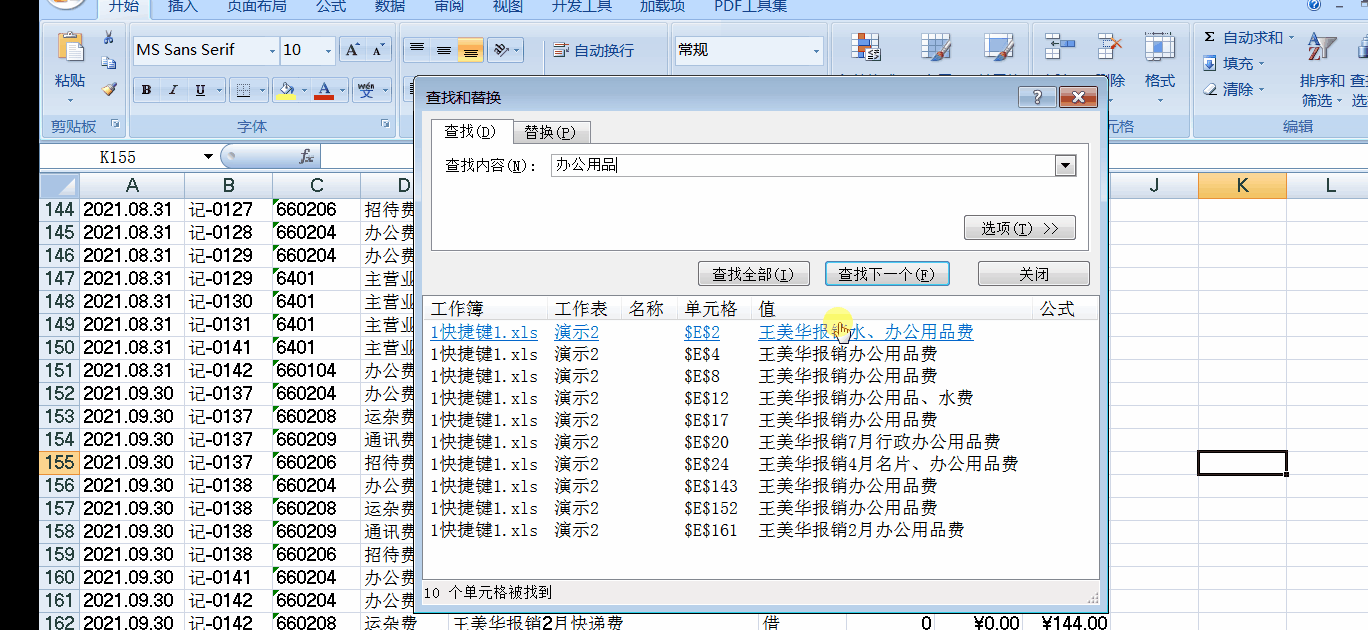Select the $E$143 search result row
1368x630 pixels.
click(x=710, y=486)
